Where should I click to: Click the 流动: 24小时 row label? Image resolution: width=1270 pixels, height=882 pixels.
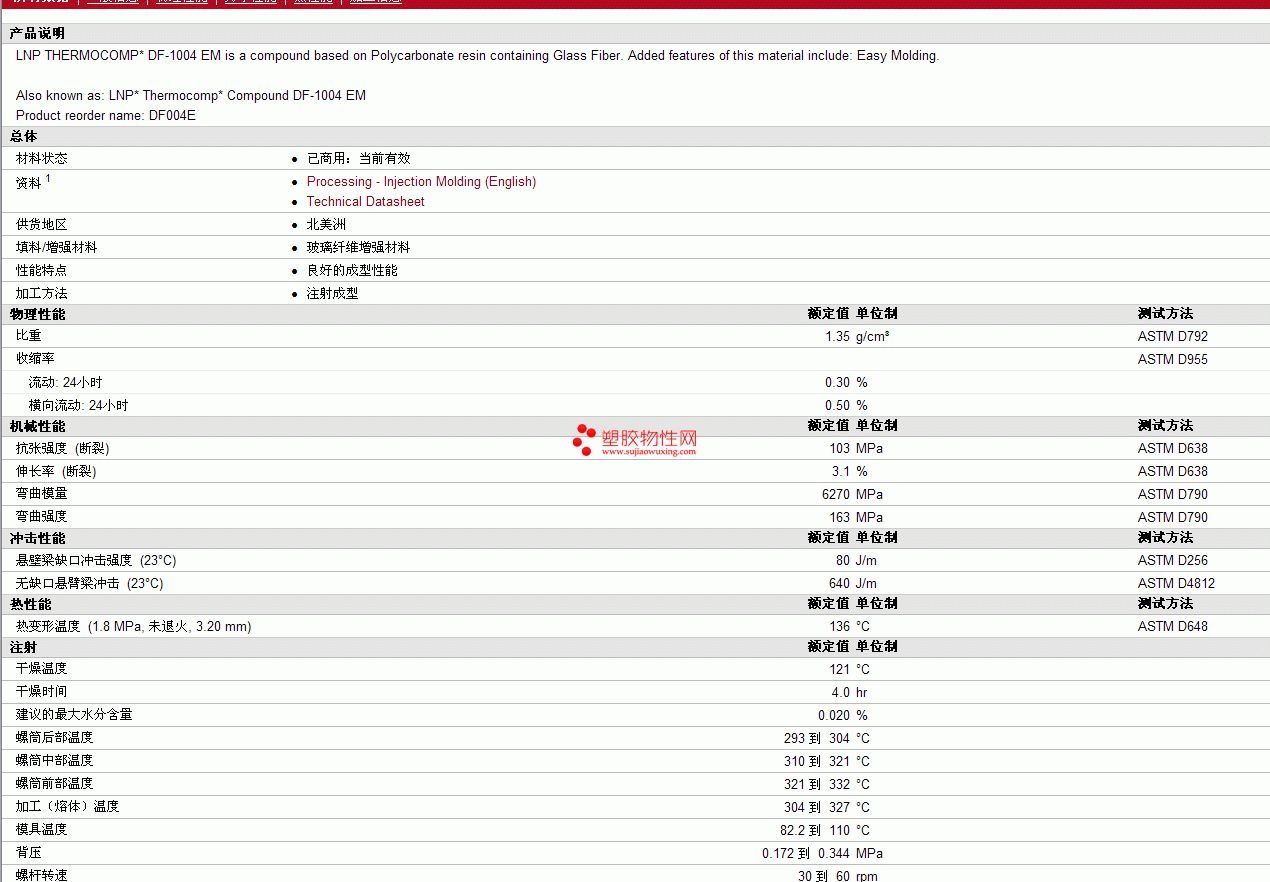click(x=65, y=382)
